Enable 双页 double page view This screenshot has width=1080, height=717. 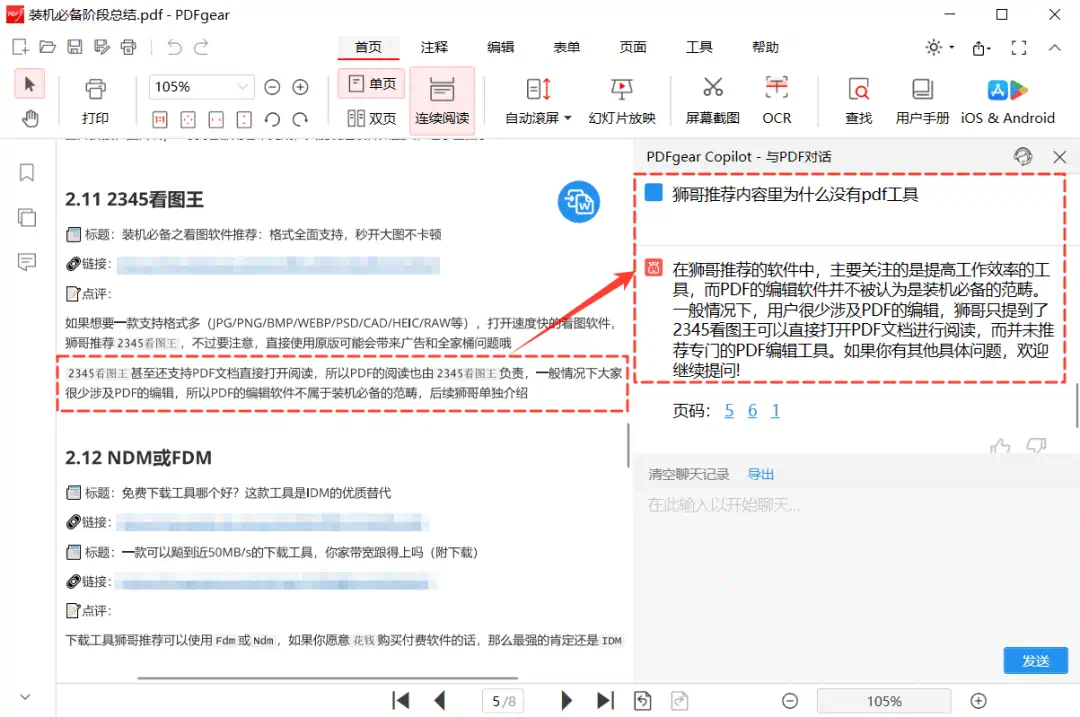372,118
